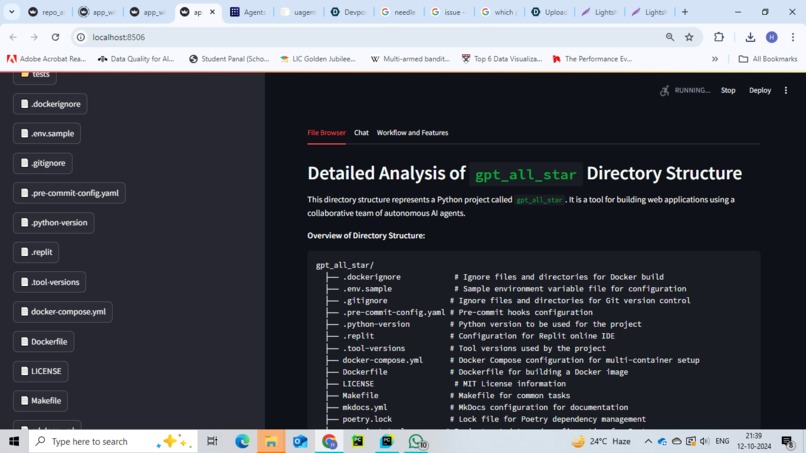Switch to the issue Google tab

(x=449, y=12)
